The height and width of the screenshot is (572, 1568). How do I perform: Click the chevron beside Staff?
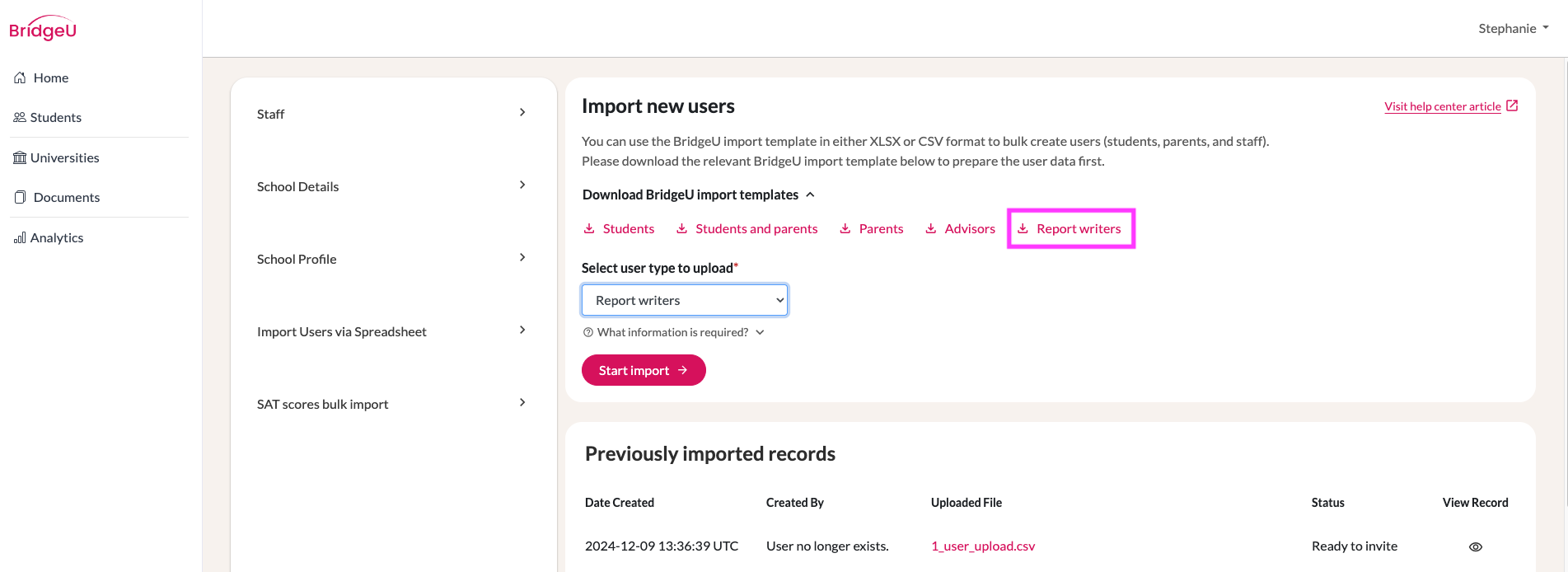click(522, 112)
